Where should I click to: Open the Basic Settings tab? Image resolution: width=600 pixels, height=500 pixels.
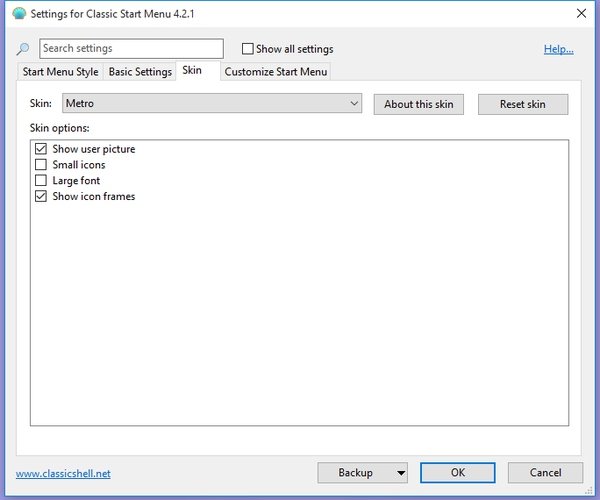tap(140, 72)
